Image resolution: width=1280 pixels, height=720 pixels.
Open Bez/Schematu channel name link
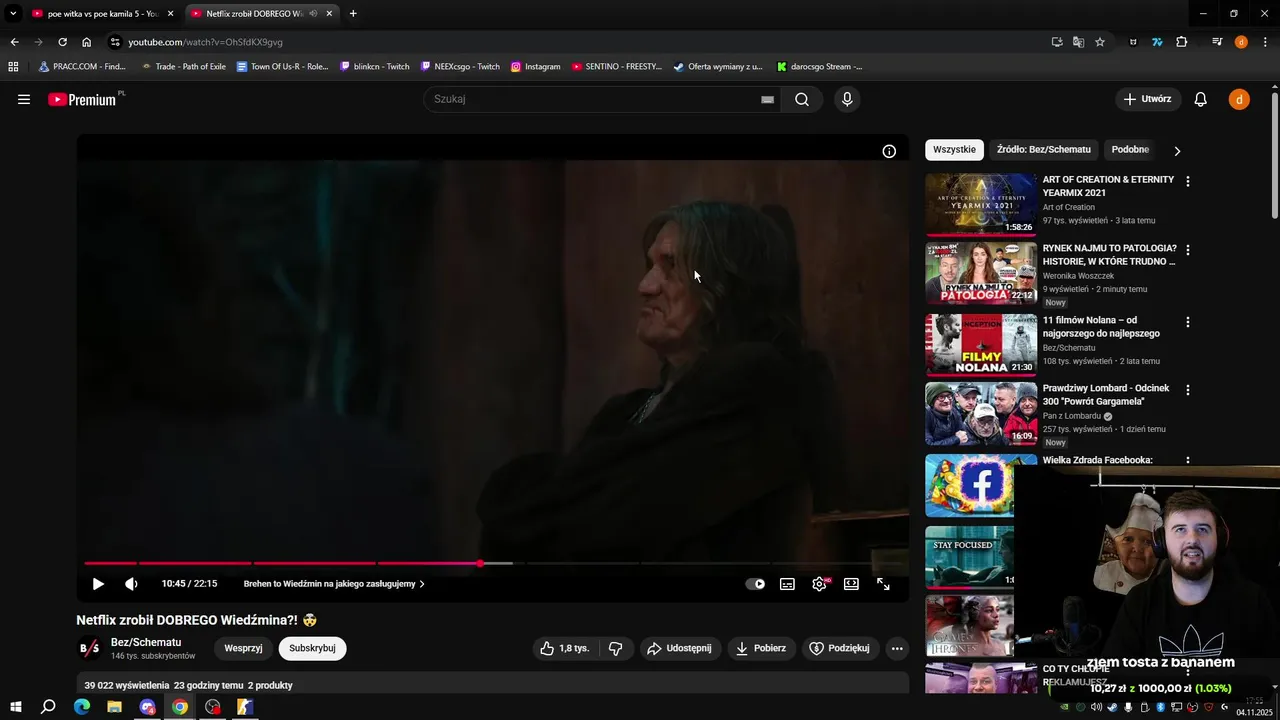(x=146, y=642)
